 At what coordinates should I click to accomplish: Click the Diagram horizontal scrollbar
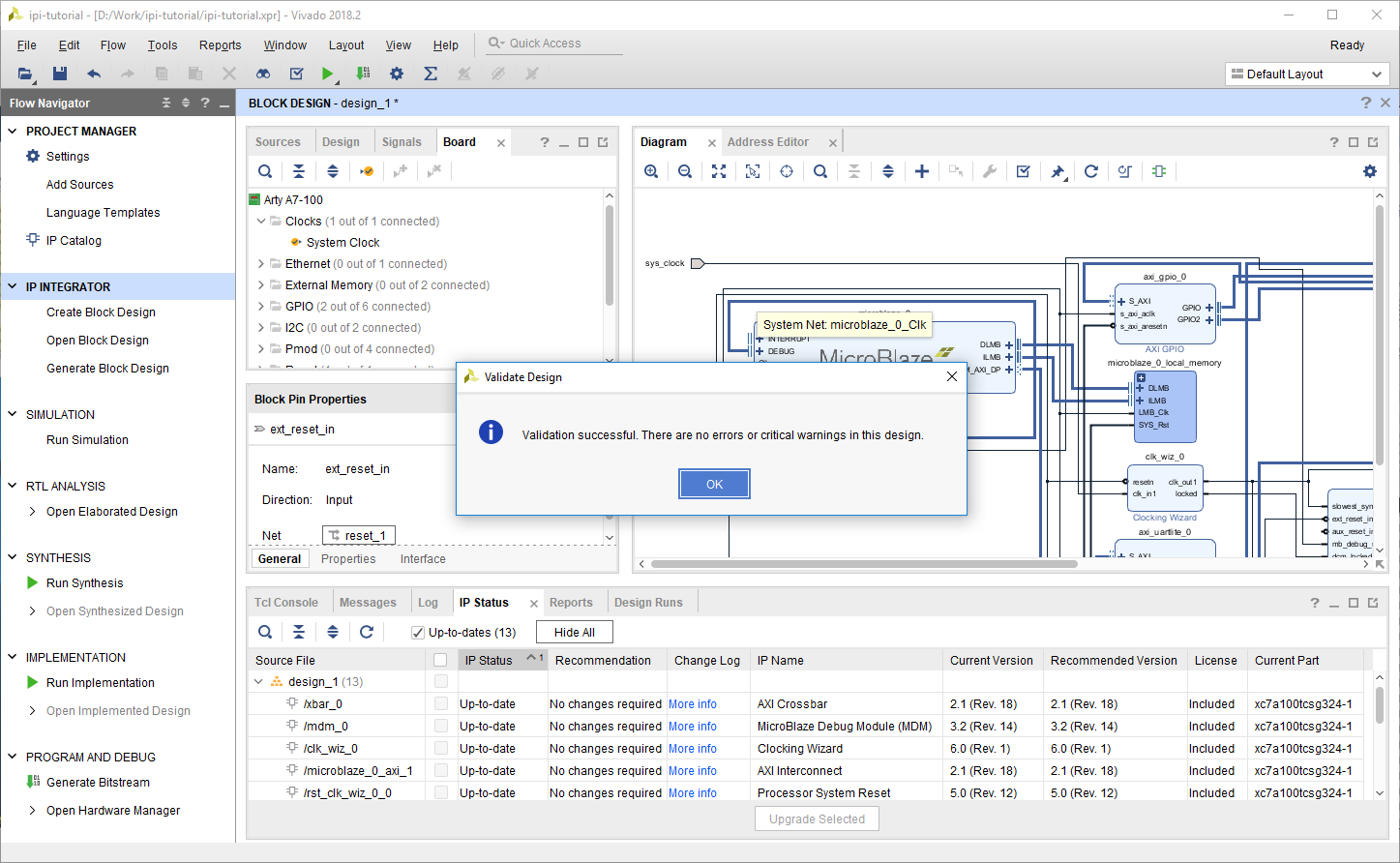point(864,563)
